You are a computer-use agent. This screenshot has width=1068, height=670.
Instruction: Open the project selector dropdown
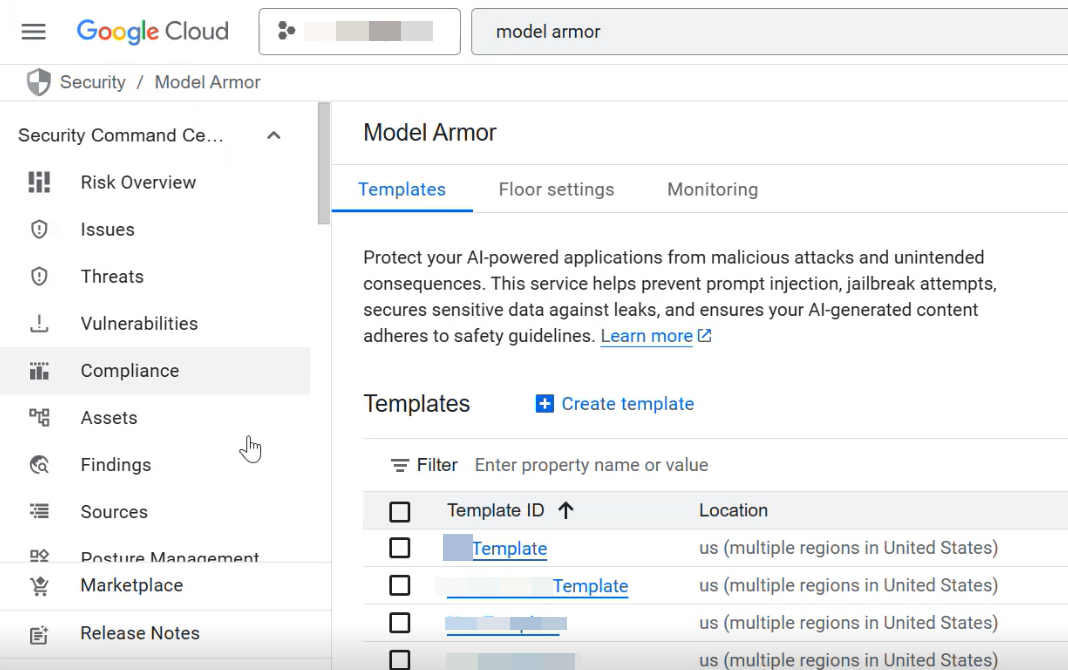click(x=359, y=32)
